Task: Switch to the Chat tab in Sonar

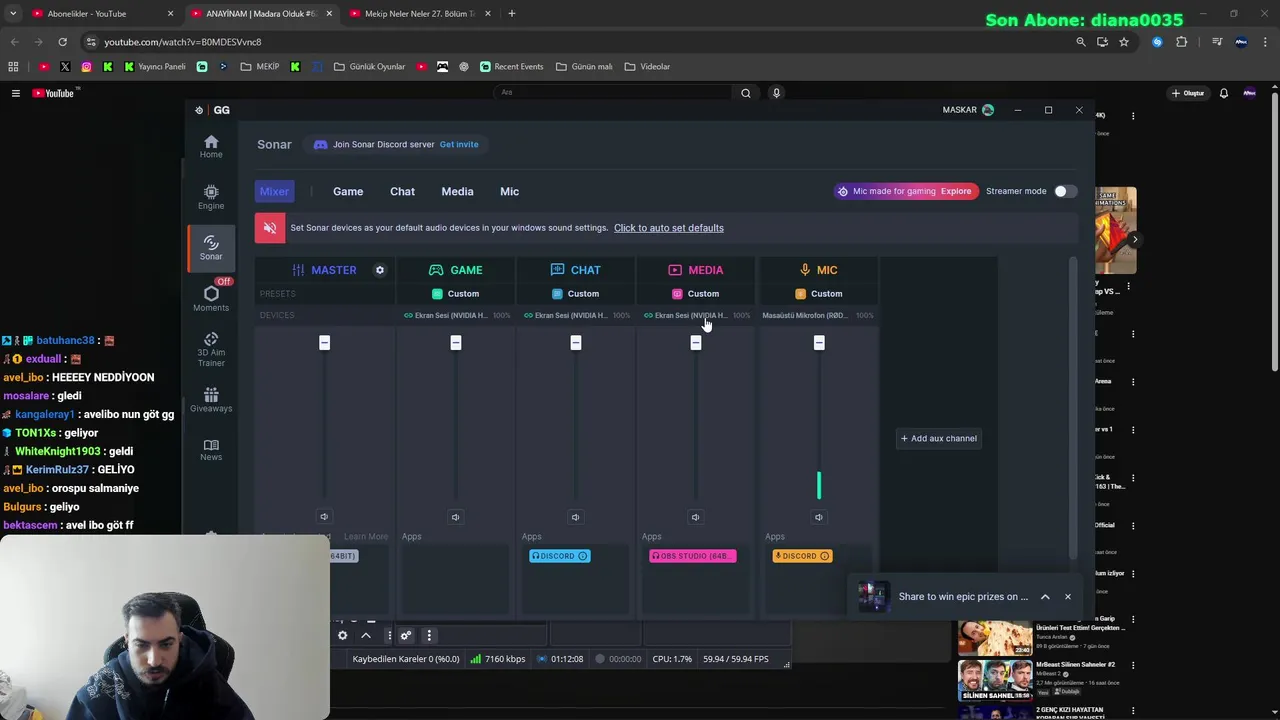Action: pyautogui.click(x=402, y=191)
